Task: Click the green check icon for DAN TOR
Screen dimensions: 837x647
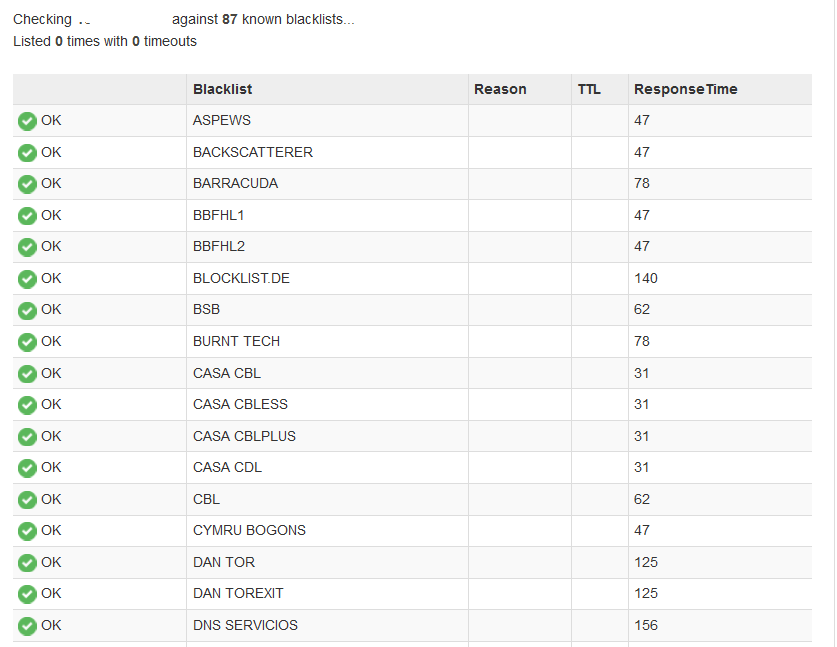Action: click(27, 563)
